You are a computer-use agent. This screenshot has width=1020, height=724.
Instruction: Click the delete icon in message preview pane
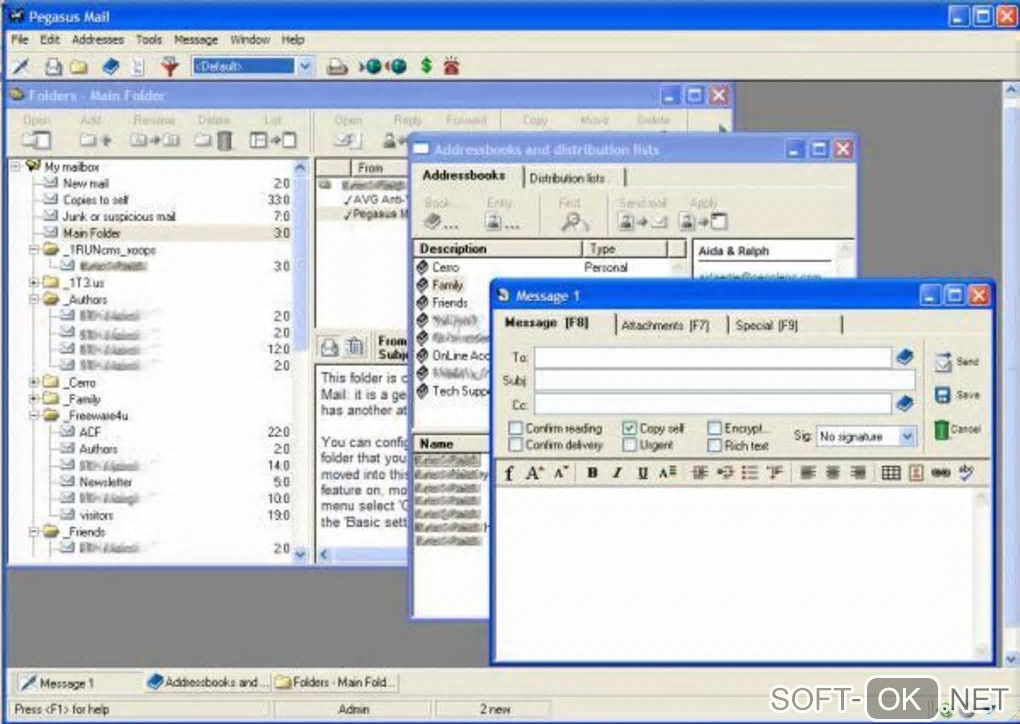(355, 347)
